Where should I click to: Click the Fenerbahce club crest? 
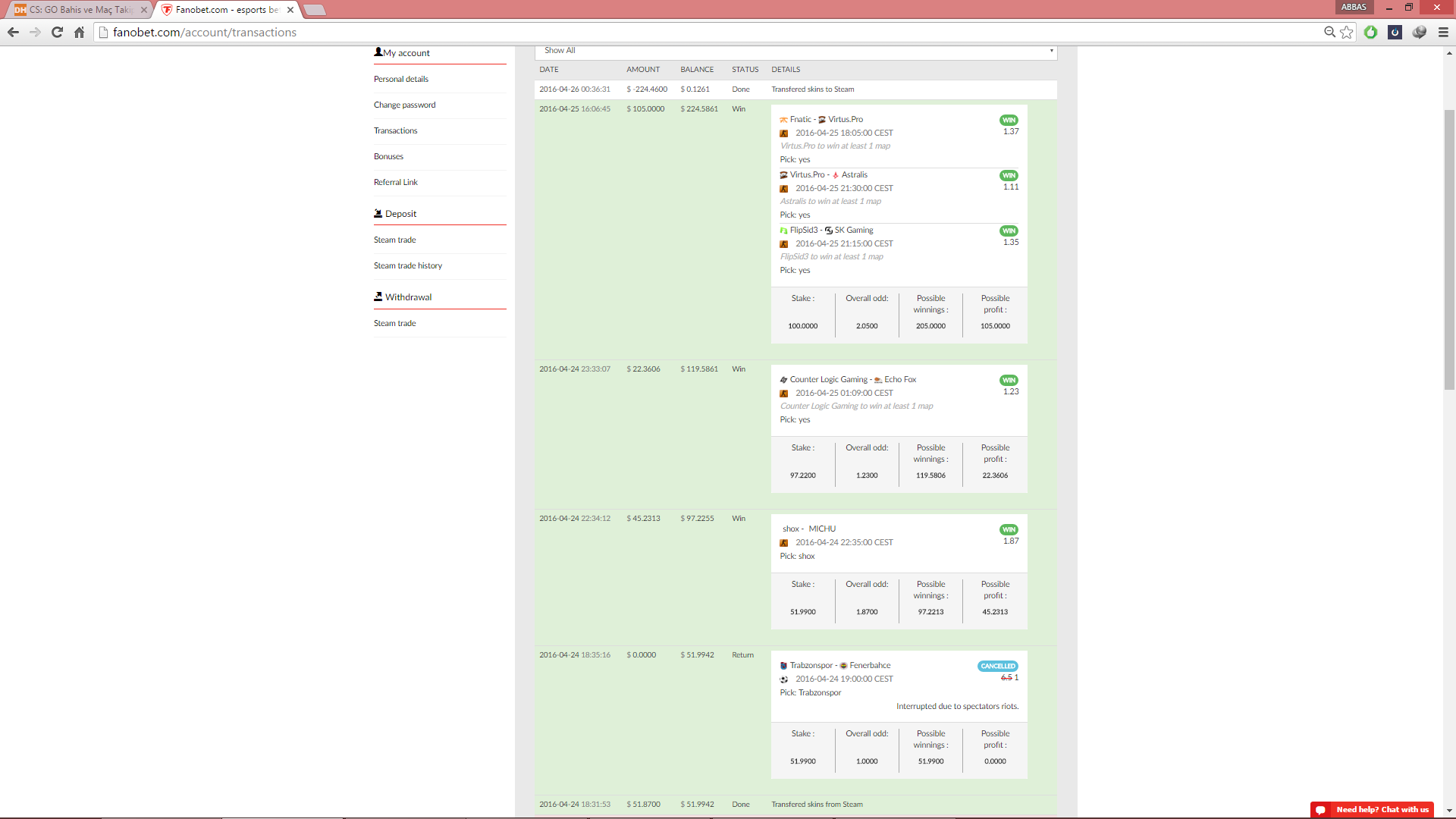(x=843, y=666)
